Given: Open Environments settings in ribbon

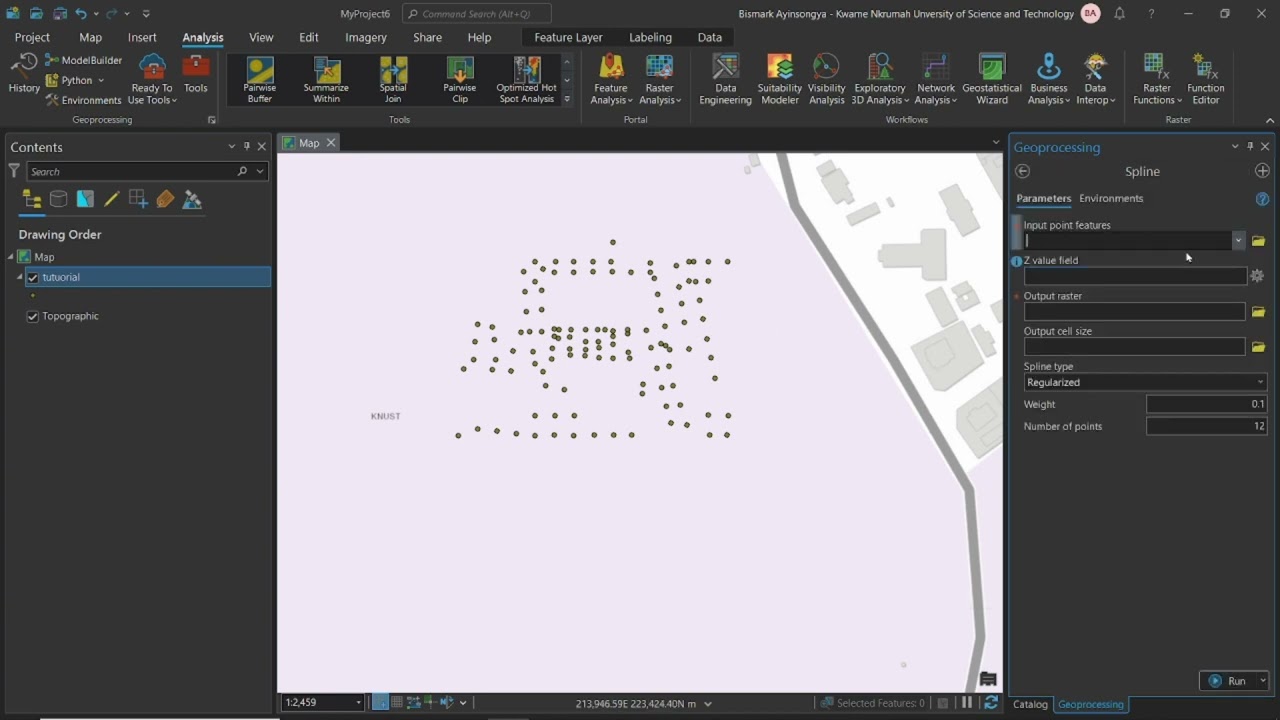Looking at the screenshot, I should pyautogui.click(x=84, y=100).
